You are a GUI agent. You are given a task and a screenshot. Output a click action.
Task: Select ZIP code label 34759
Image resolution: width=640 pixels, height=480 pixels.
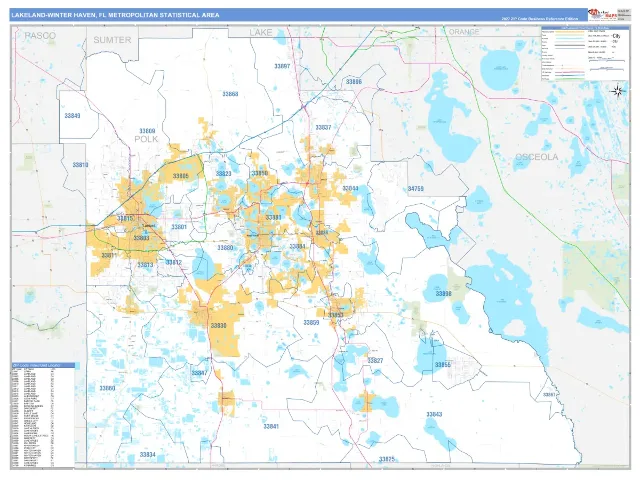tap(416, 189)
